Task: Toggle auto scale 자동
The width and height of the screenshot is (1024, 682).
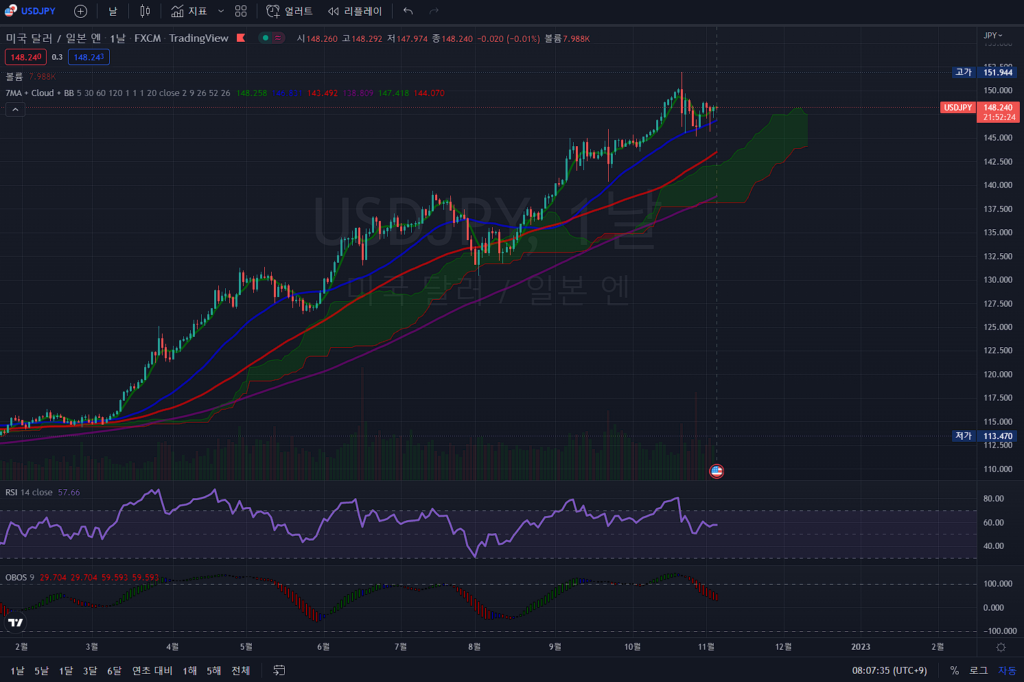Action: [x=1006, y=670]
